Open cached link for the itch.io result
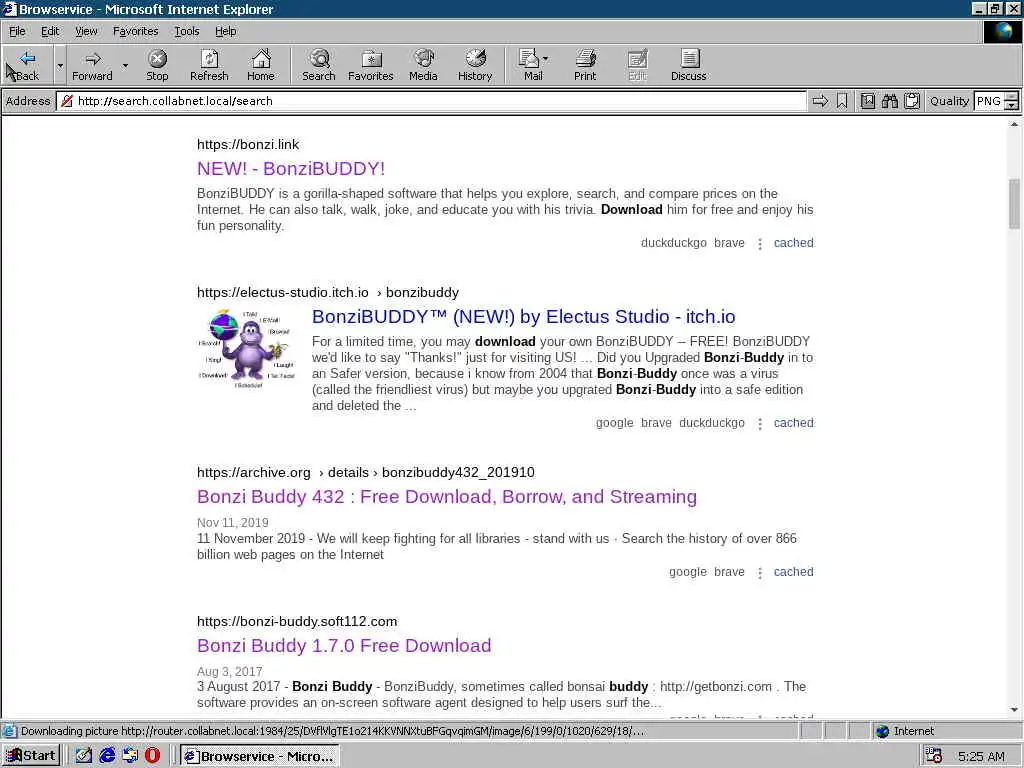Viewport: 1024px width, 768px height. pos(793,423)
